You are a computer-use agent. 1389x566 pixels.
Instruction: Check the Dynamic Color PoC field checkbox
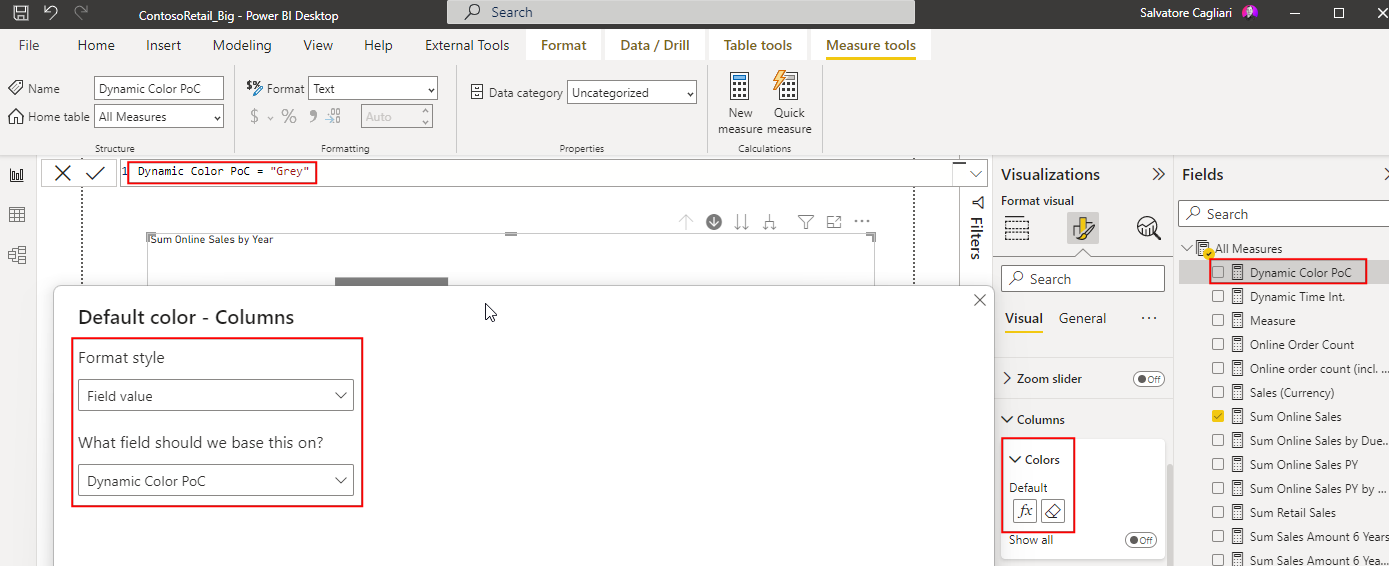1218,272
